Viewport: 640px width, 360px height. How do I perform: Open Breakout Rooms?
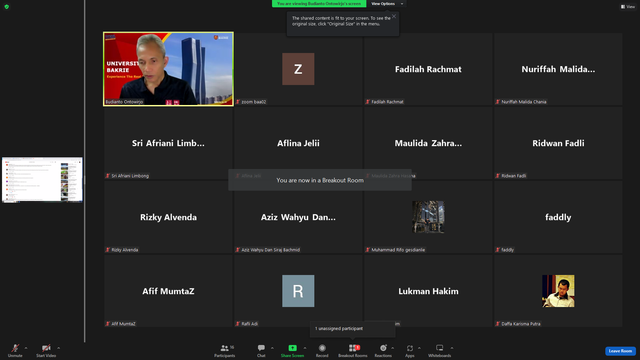353,350
